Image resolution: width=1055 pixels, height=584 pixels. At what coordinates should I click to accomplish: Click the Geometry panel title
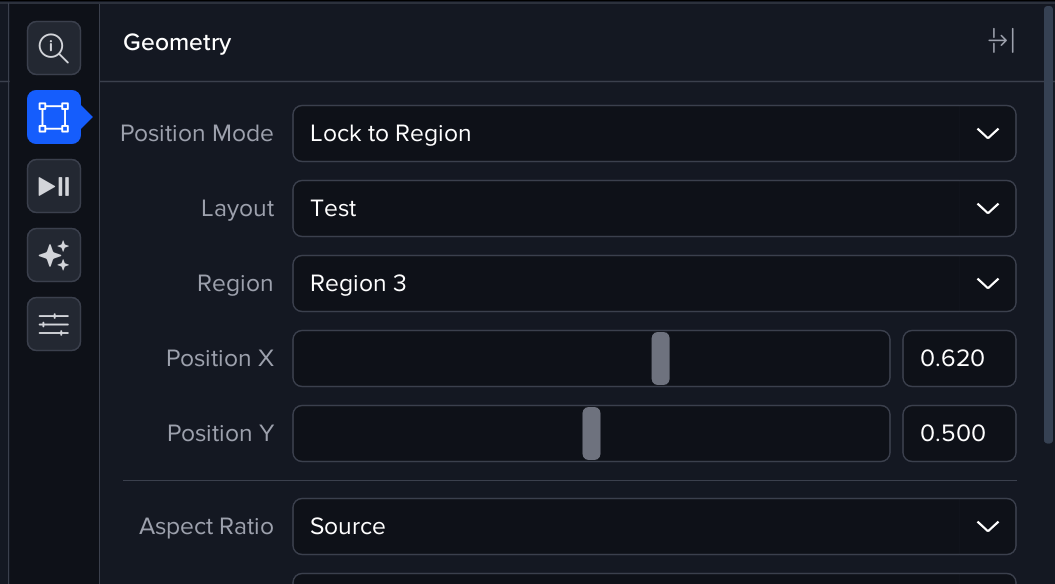[x=177, y=42]
